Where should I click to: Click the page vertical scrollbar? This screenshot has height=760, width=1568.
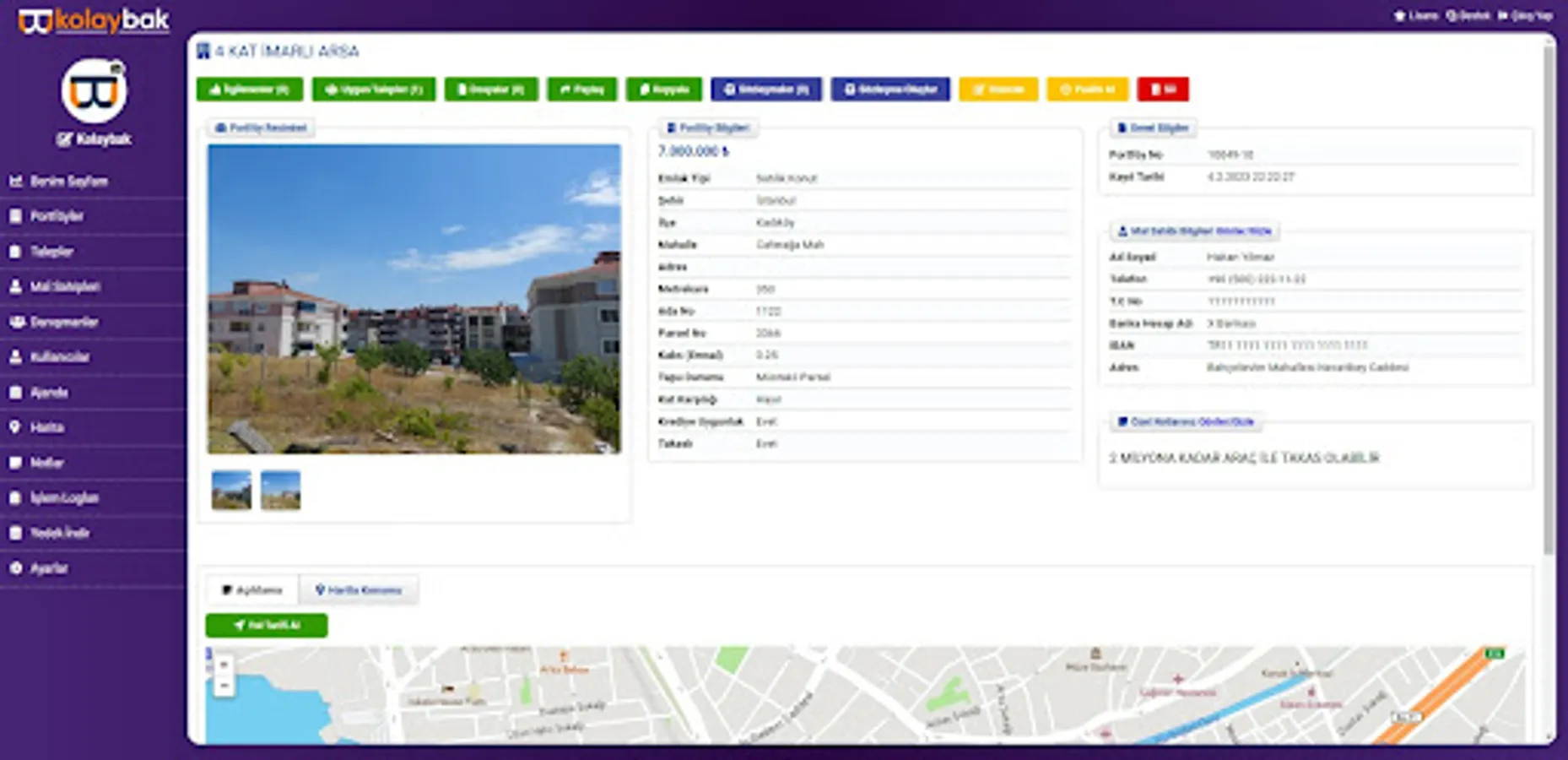tap(1549, 300)
